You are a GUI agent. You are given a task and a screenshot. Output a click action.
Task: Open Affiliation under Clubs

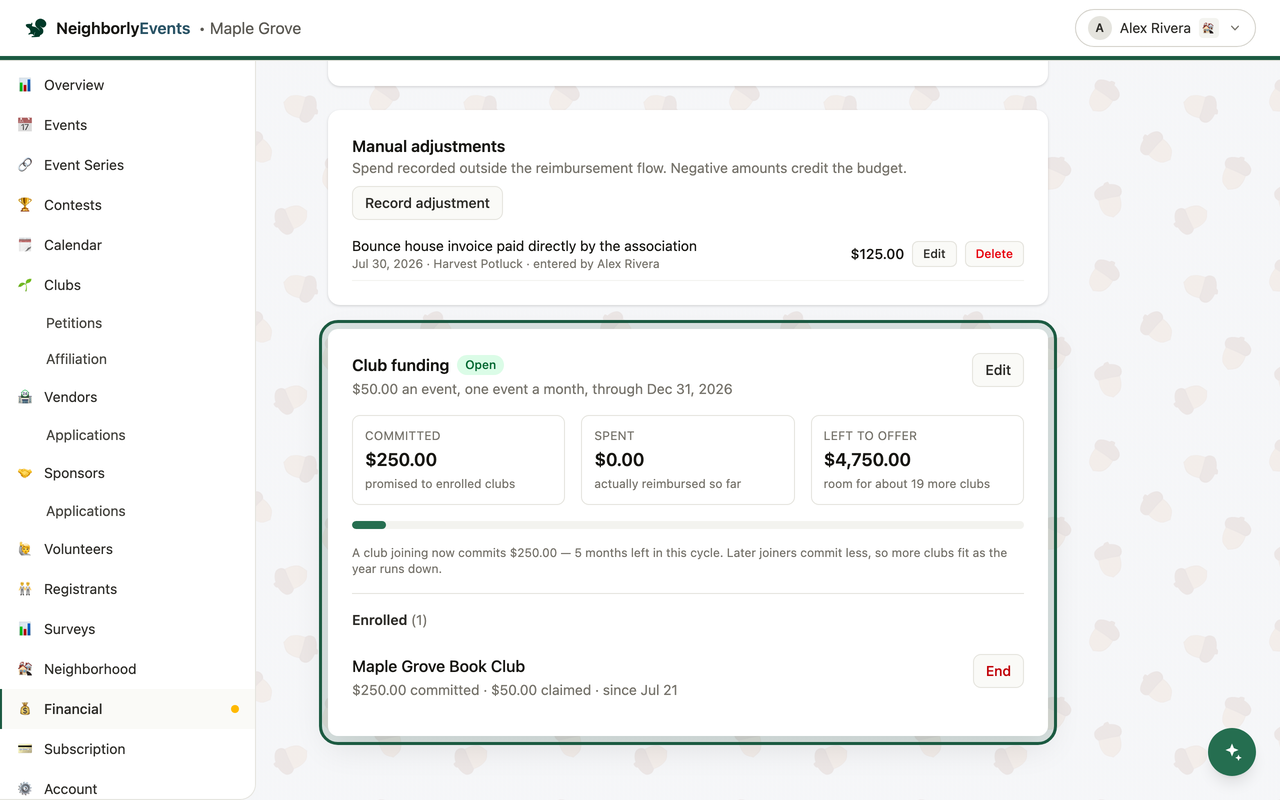point(76,359)
